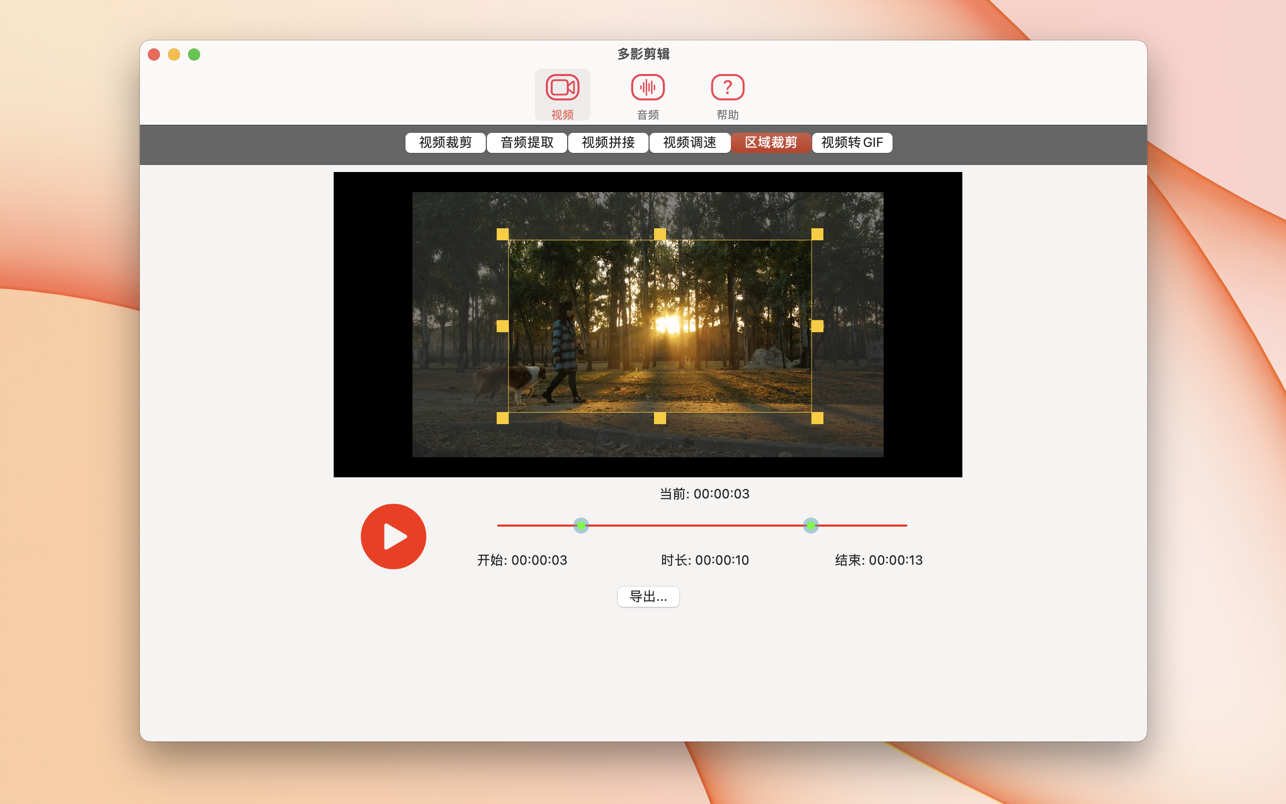Image resolution: width=1286 pixels, height=804 pixels.
Task: Maximize the window with green button
Action: (x=194, y=54)
